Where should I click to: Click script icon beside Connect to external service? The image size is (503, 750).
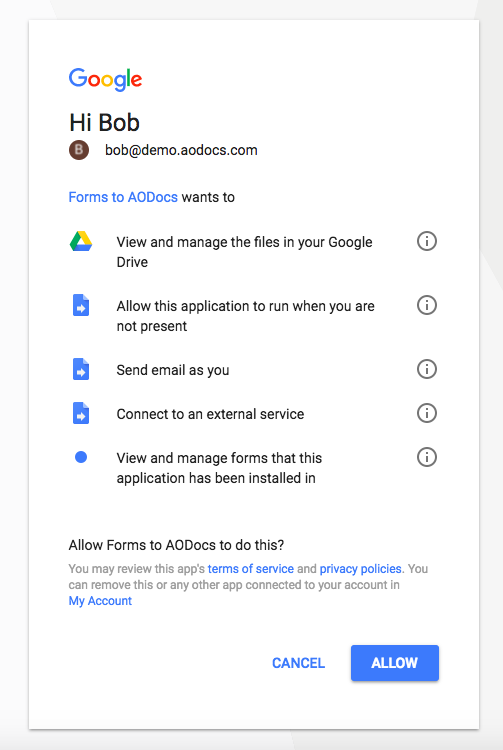pos(81,413)
